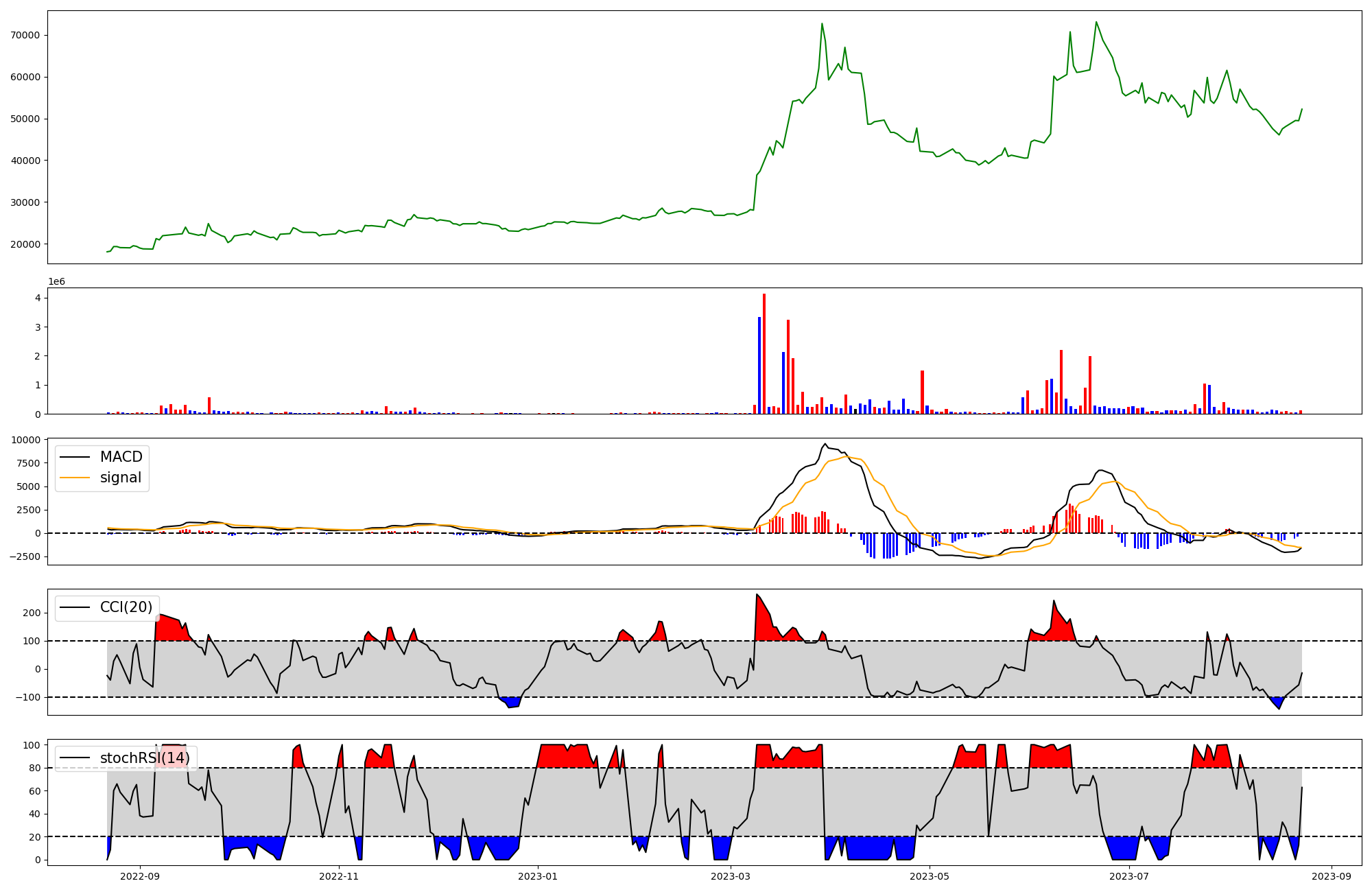Click the −2500 tick on MACD axis
The image size is (1372, 892).
(x=26, y=556)
